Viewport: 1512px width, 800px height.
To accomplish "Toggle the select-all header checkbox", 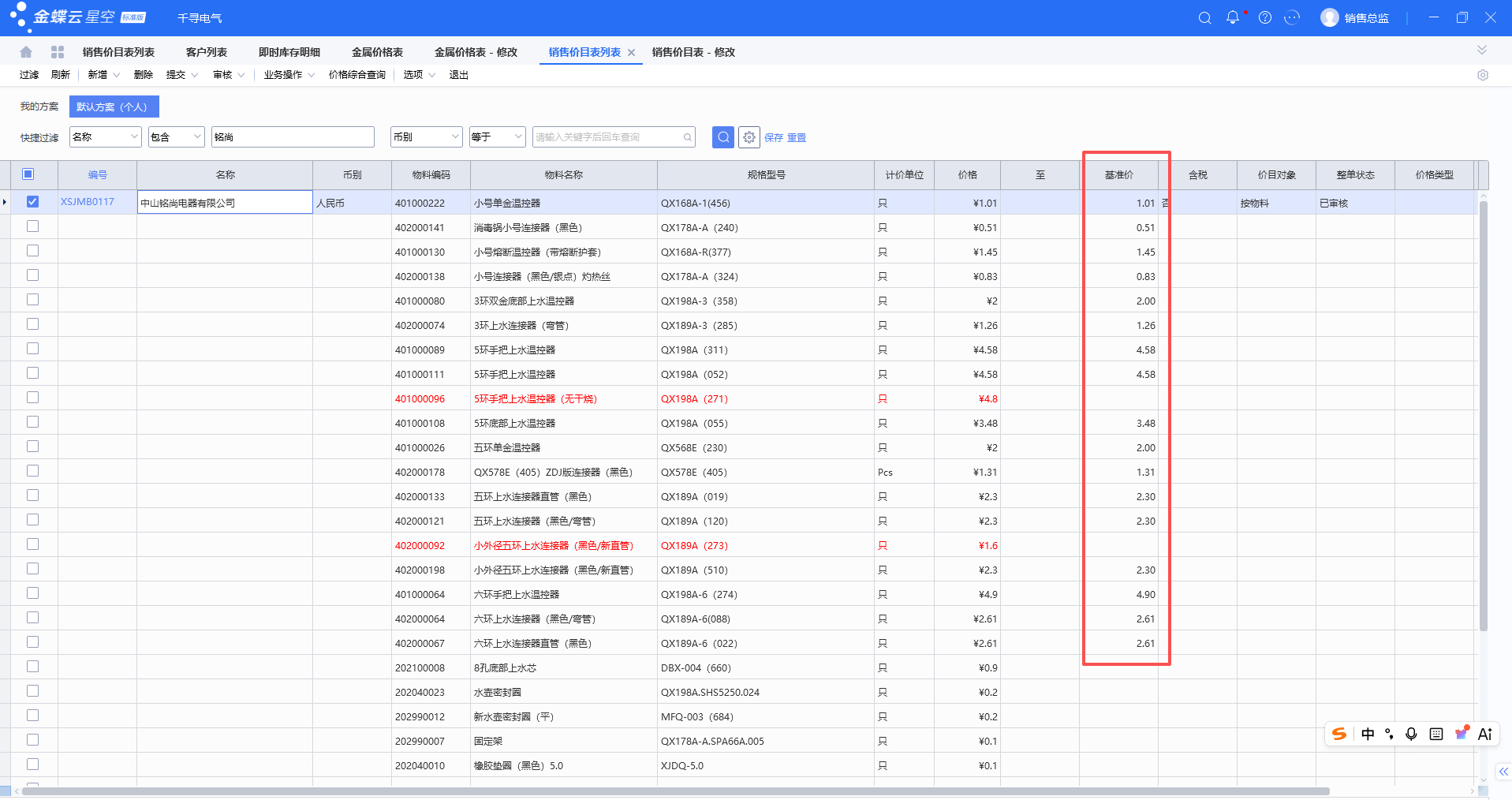I will click(28, 174).
